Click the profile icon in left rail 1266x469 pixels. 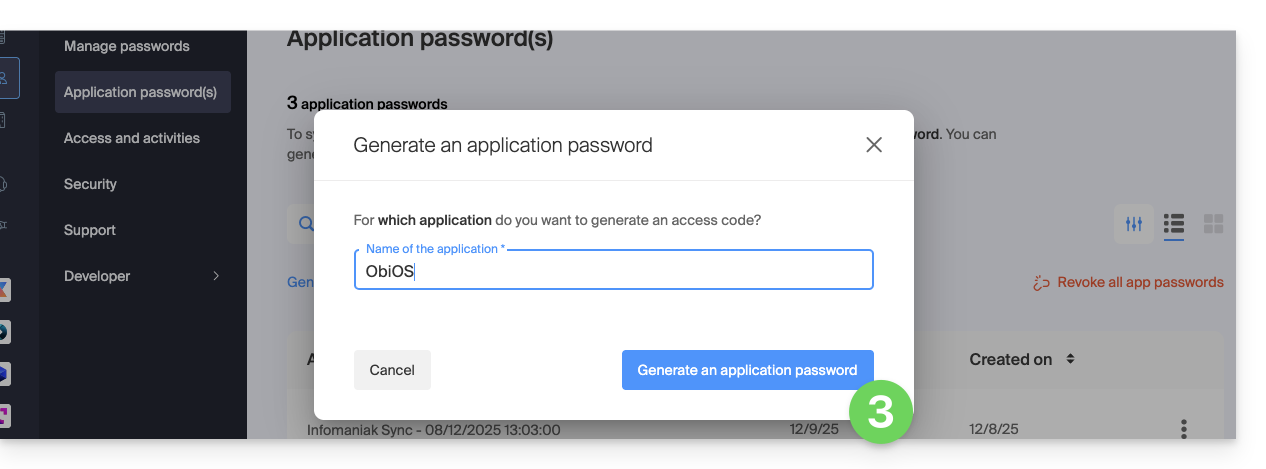coord(5,78)
